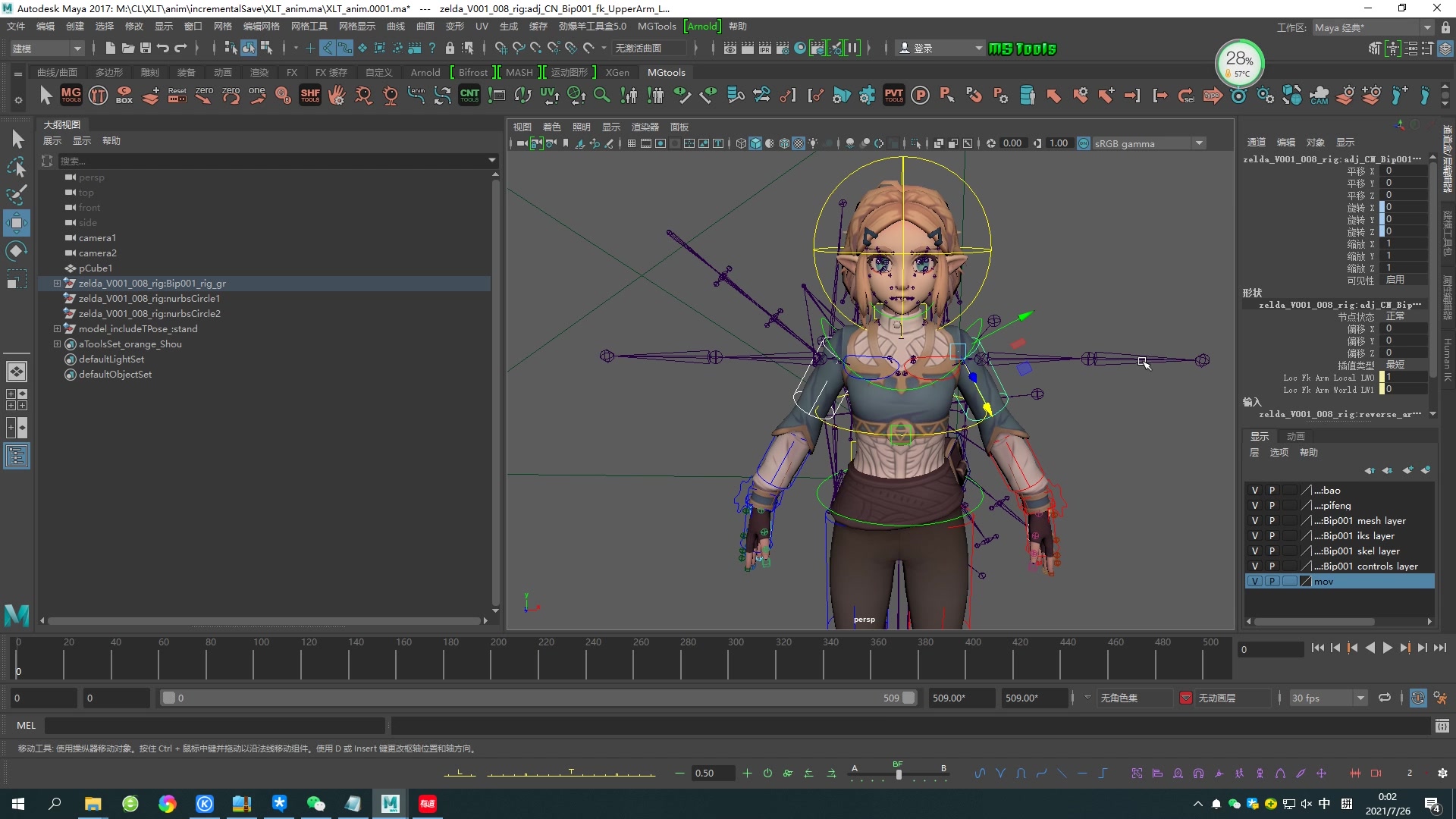Click the CAM cloud shelf icon
1456x819 pixels.
coord(1319,95)
